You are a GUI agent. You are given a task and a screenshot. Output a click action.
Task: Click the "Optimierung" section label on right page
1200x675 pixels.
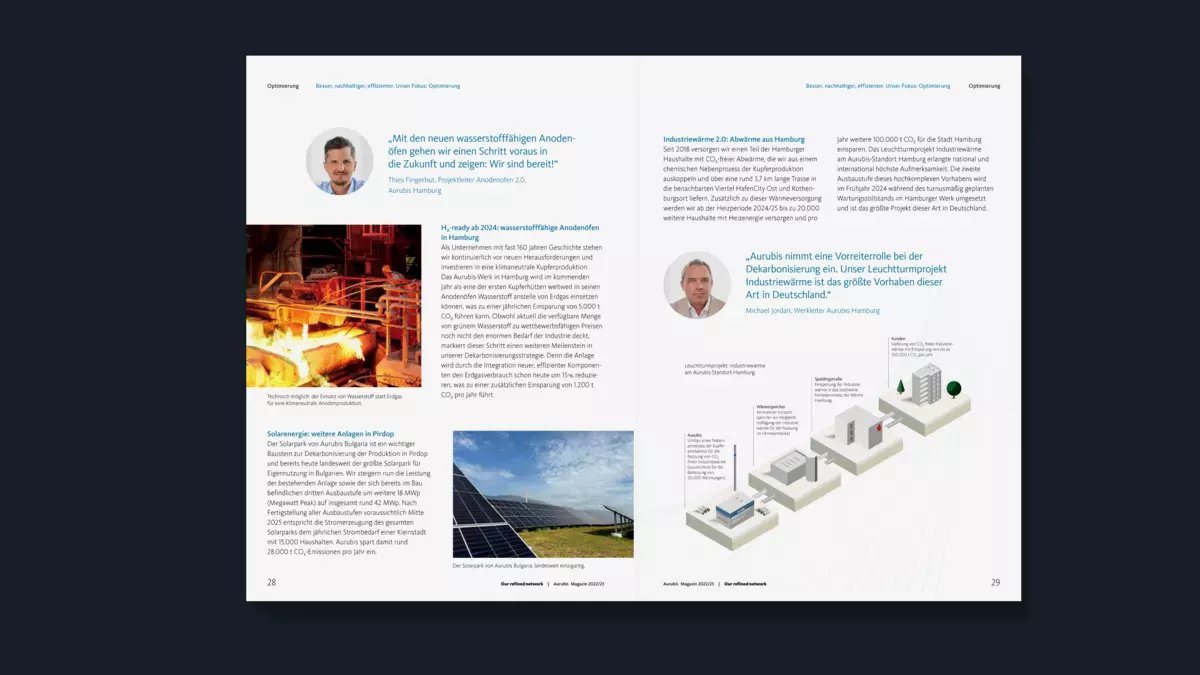click(984, 86)
